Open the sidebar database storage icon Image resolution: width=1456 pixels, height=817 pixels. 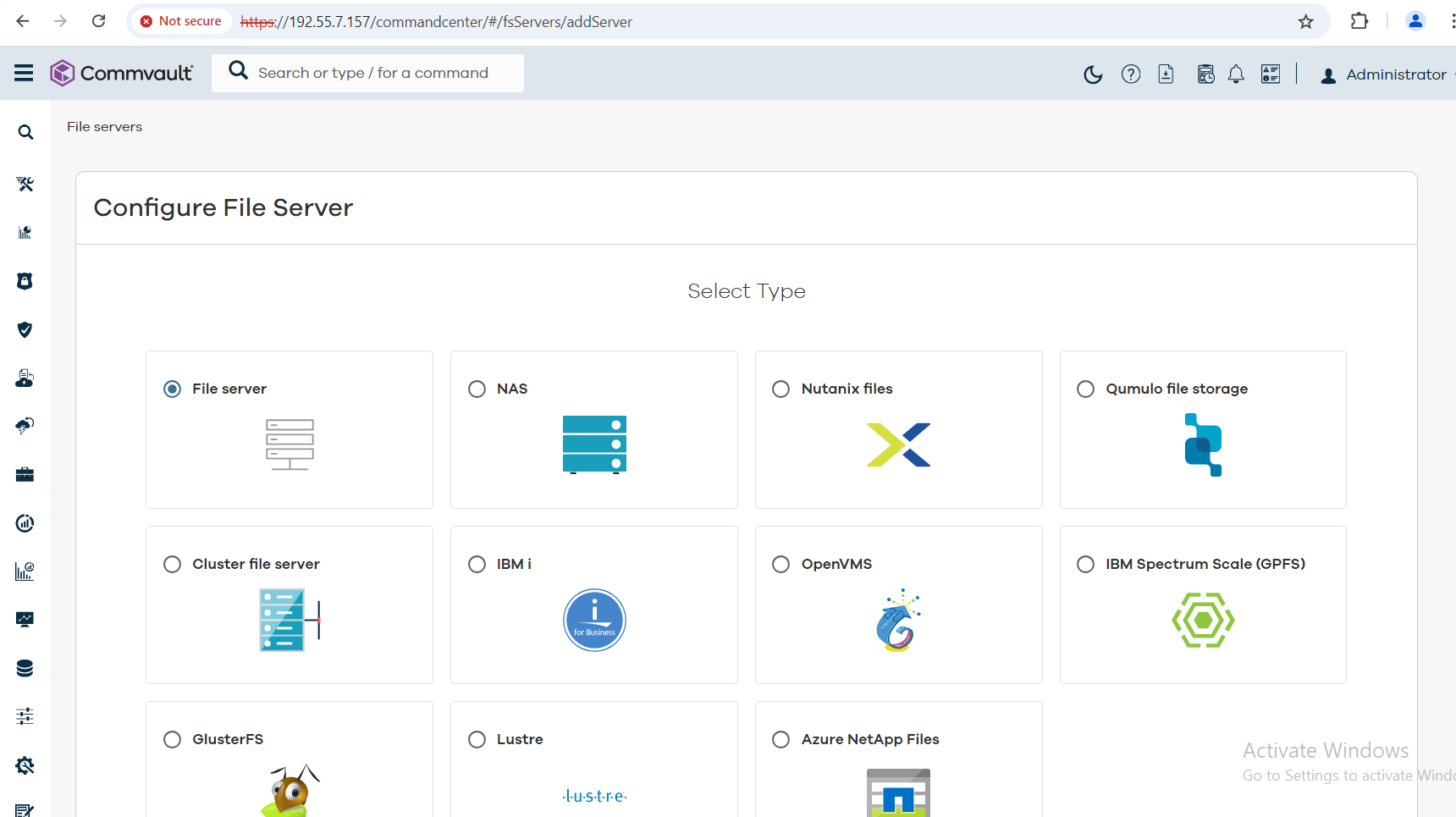point(25,669)
